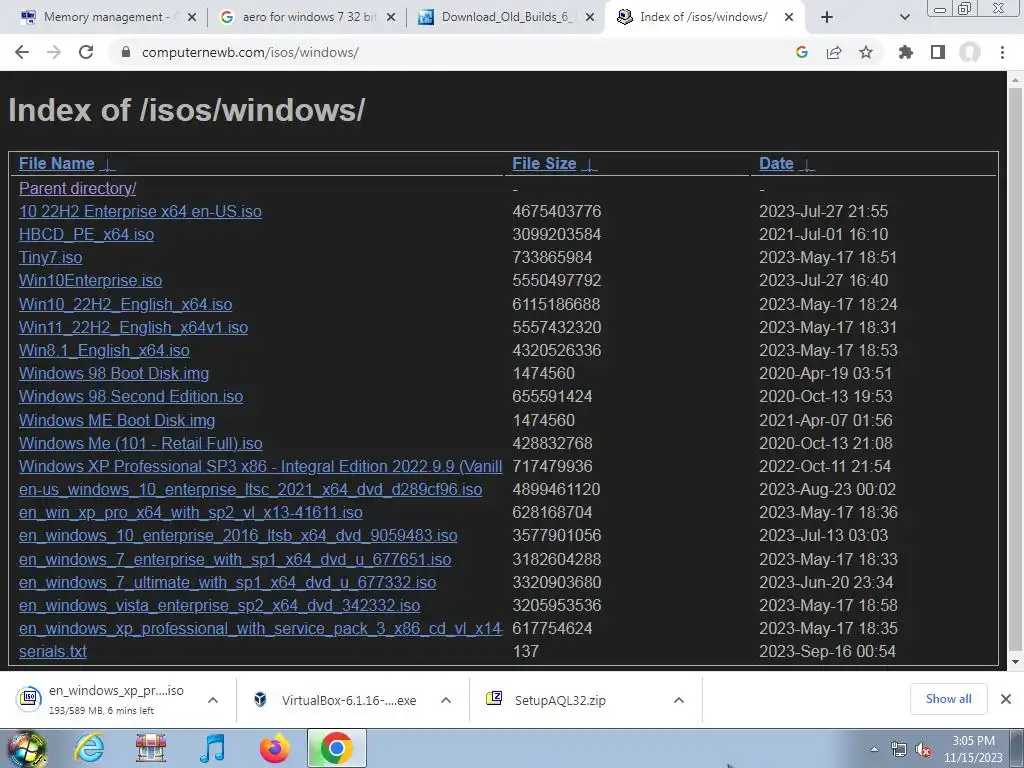
Task: Launch Firefox from the taskbar
Action: (274, 748)
